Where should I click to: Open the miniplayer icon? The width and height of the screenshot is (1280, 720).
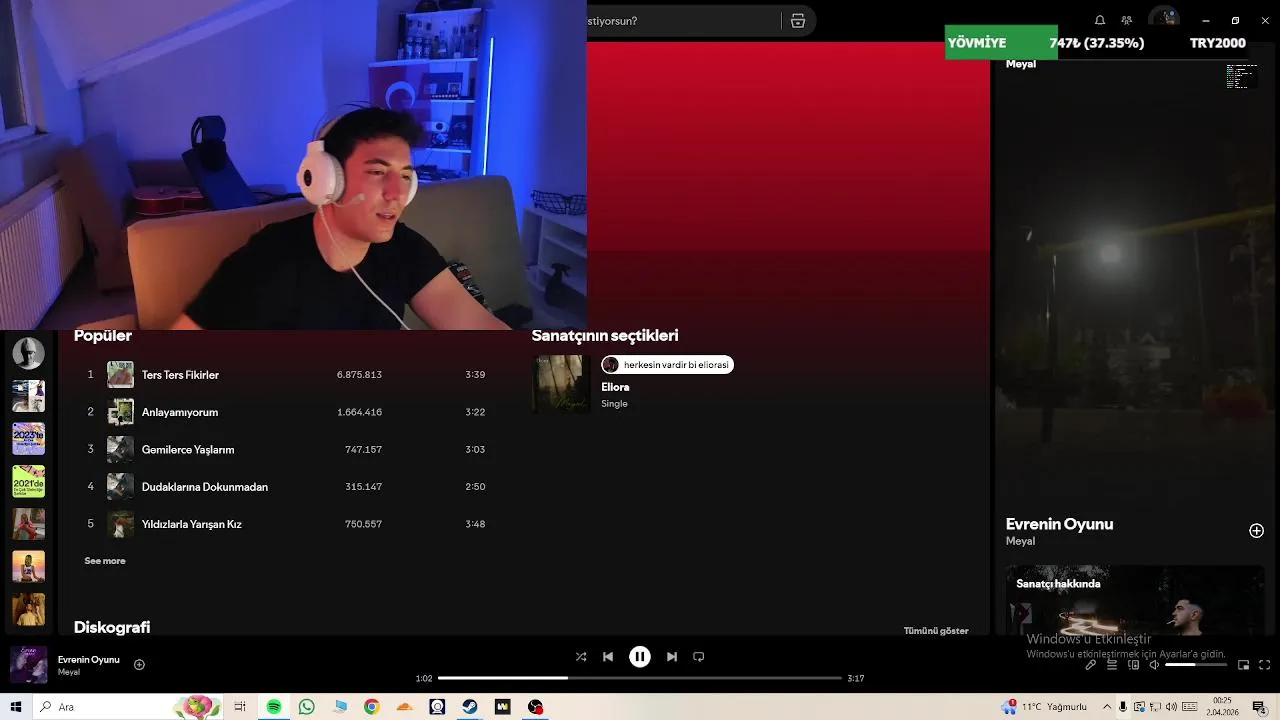point(1244,665)
